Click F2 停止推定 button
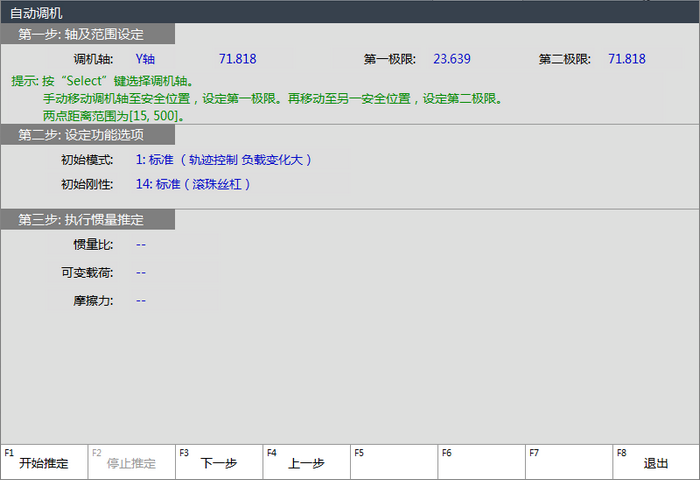The height and width of the screenshot is (480, 700). (132, 462)
